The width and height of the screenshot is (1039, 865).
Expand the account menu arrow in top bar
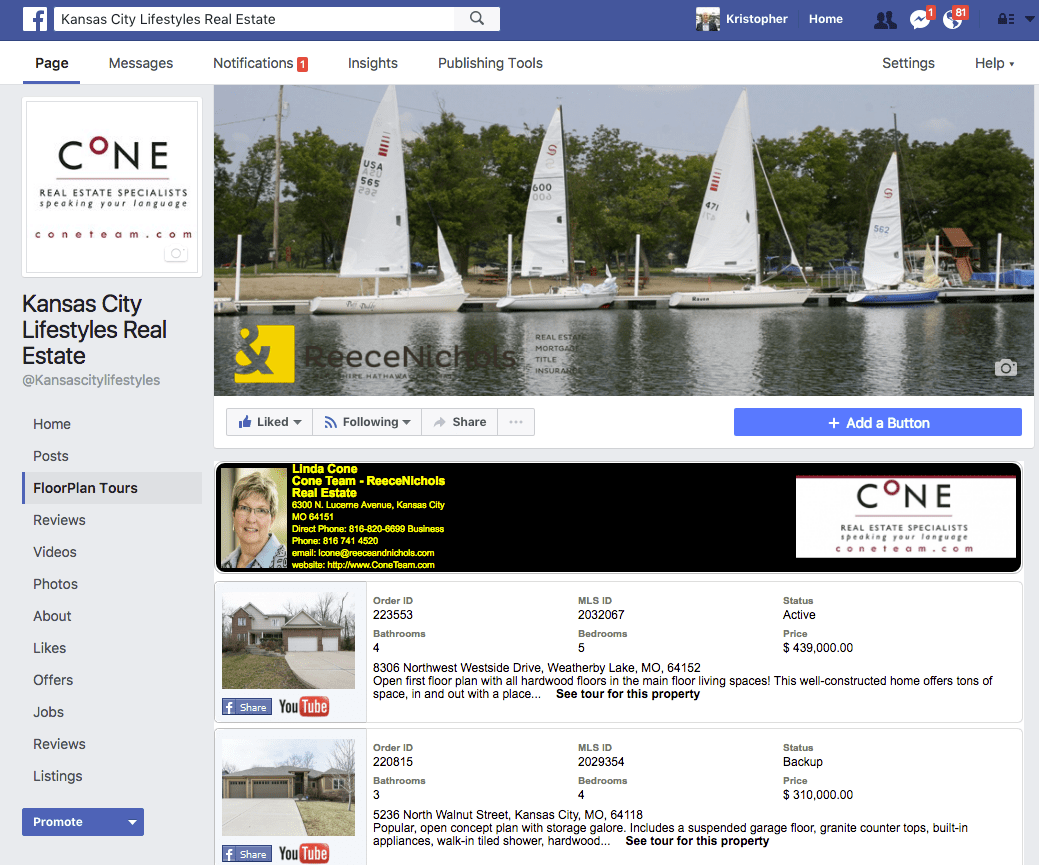(x=1029, y=19)
